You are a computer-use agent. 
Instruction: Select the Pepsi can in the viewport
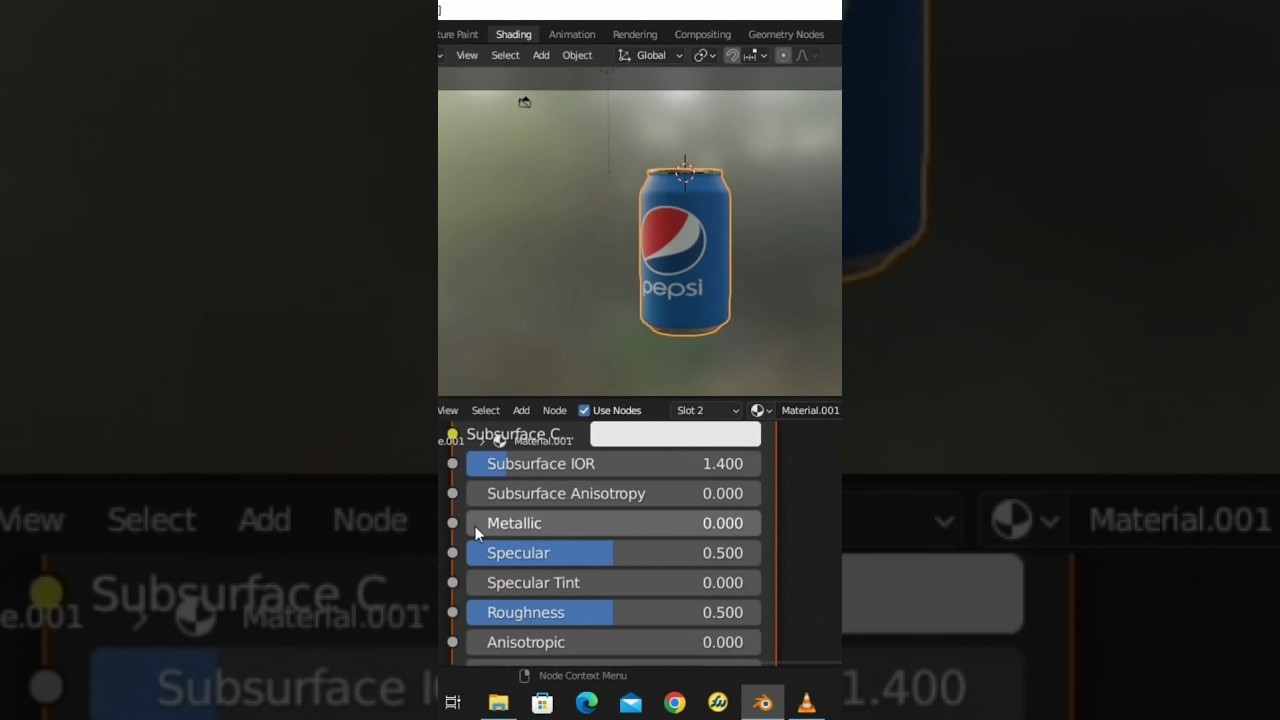[x=685, y=250]
